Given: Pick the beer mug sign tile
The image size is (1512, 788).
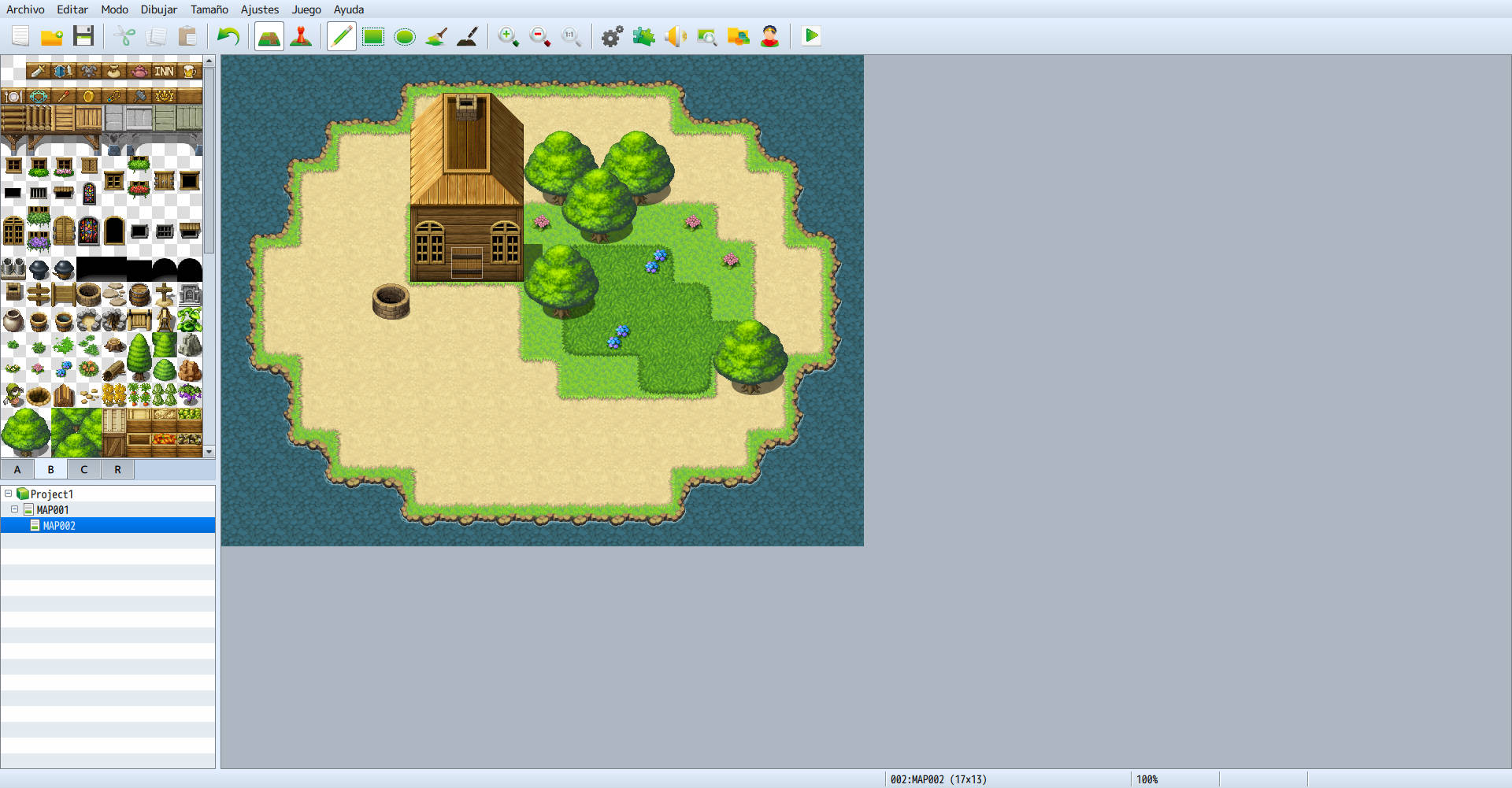Looking at the screenshot, I should (189, 71).
